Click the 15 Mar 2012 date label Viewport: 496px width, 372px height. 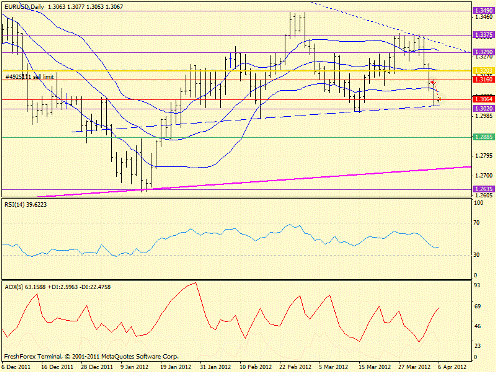pyautogui.click(x=374, y=367)
